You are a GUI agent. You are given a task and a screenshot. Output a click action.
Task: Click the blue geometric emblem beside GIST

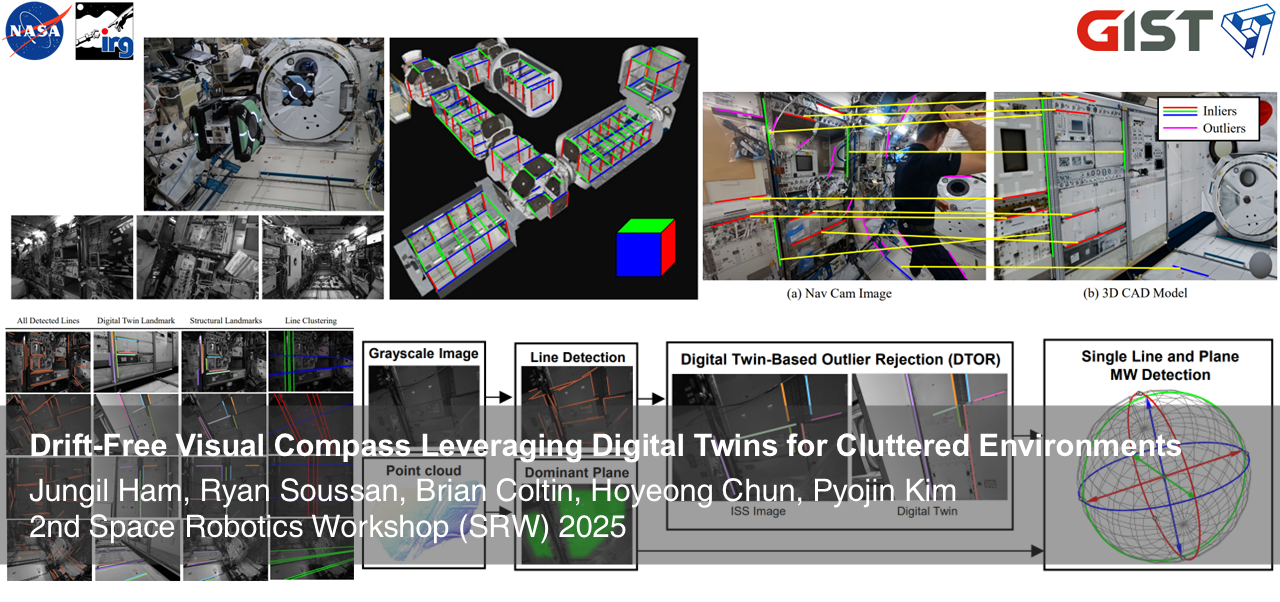[1246, 31]
